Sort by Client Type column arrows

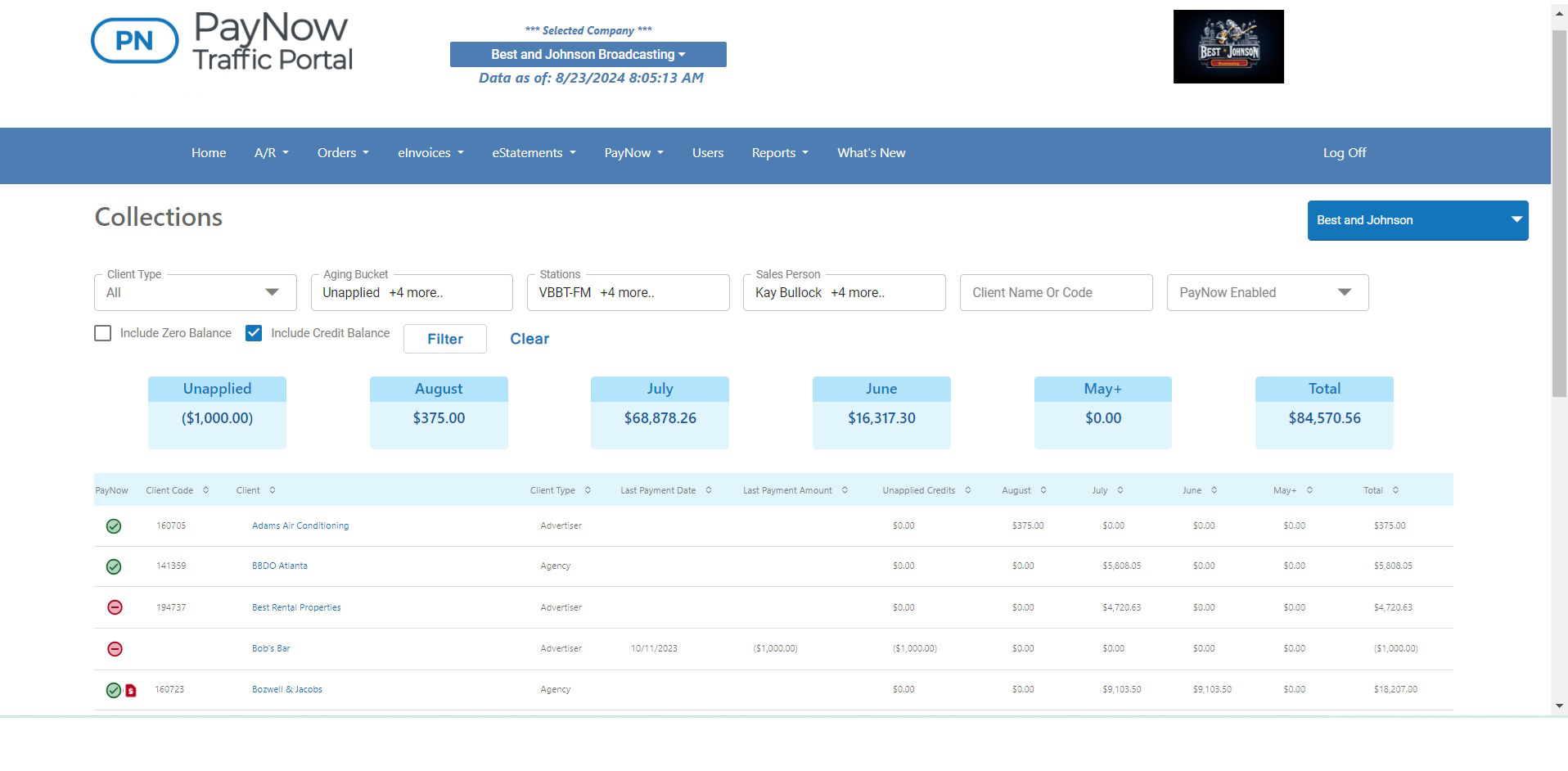click(588, 490)
